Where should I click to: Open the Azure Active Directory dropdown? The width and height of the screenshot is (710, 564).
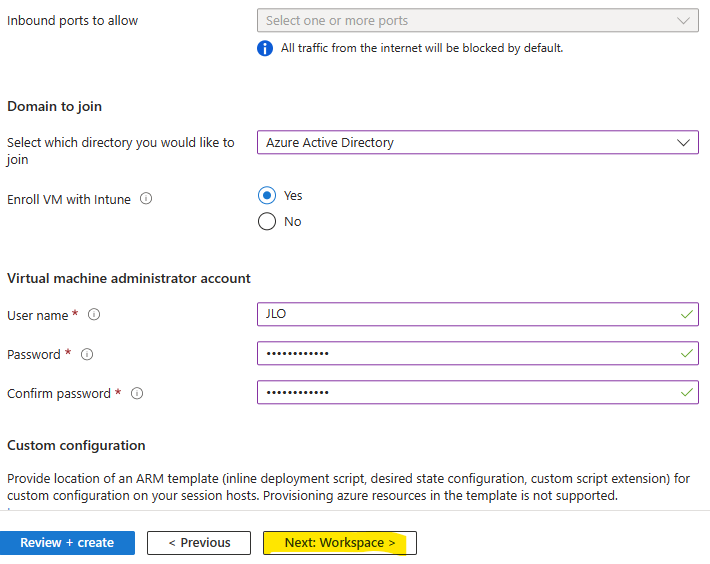(478, 143)
